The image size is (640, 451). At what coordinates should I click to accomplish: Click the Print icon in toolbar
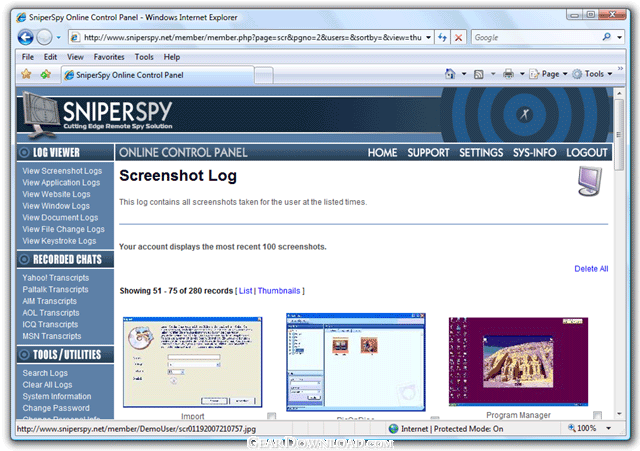coord(509,74)
